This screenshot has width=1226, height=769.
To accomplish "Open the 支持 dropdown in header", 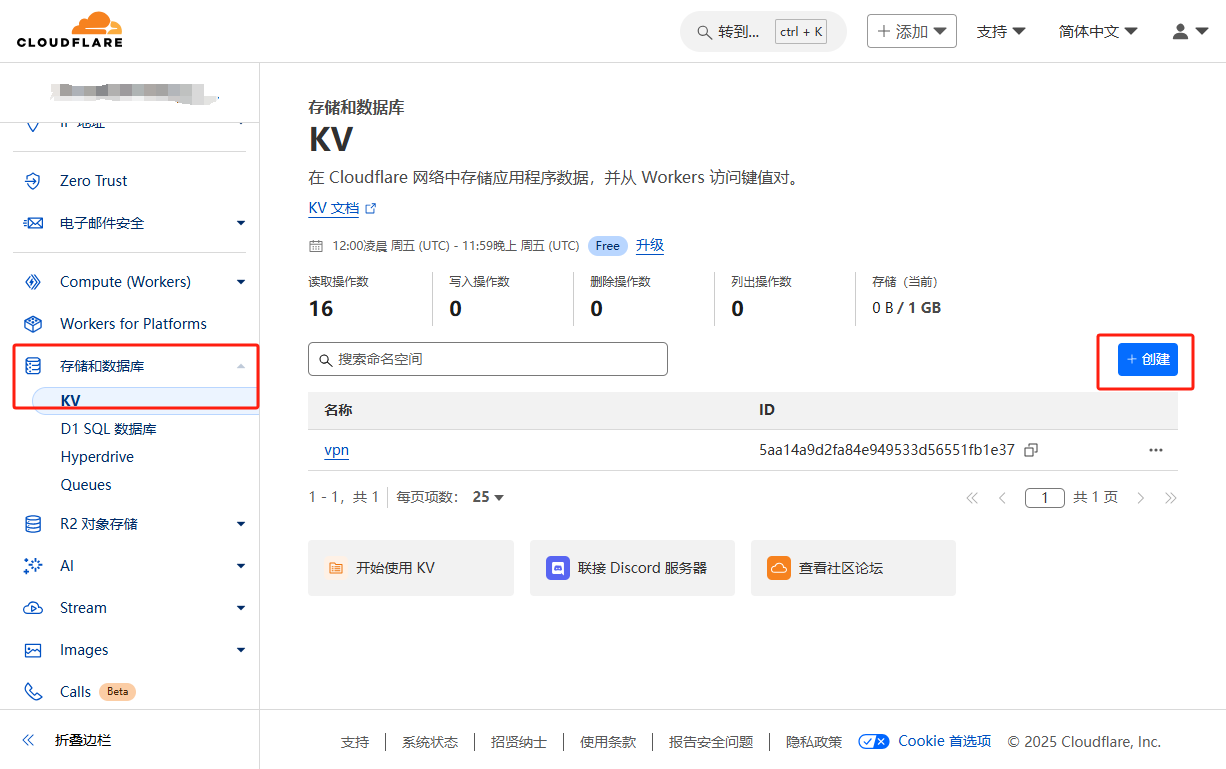I will coord(1001,31).
